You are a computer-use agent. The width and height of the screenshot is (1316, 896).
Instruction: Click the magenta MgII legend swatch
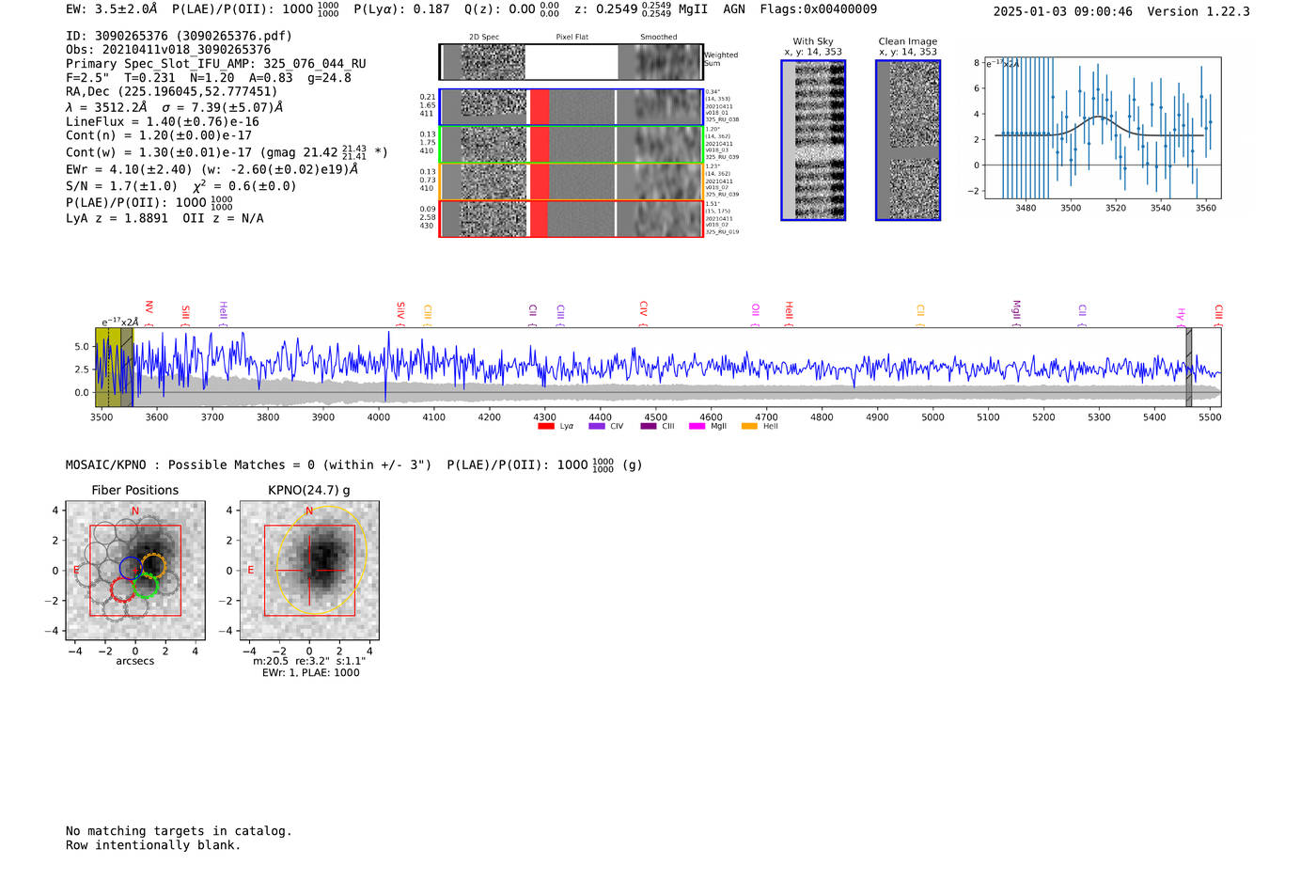697,427
